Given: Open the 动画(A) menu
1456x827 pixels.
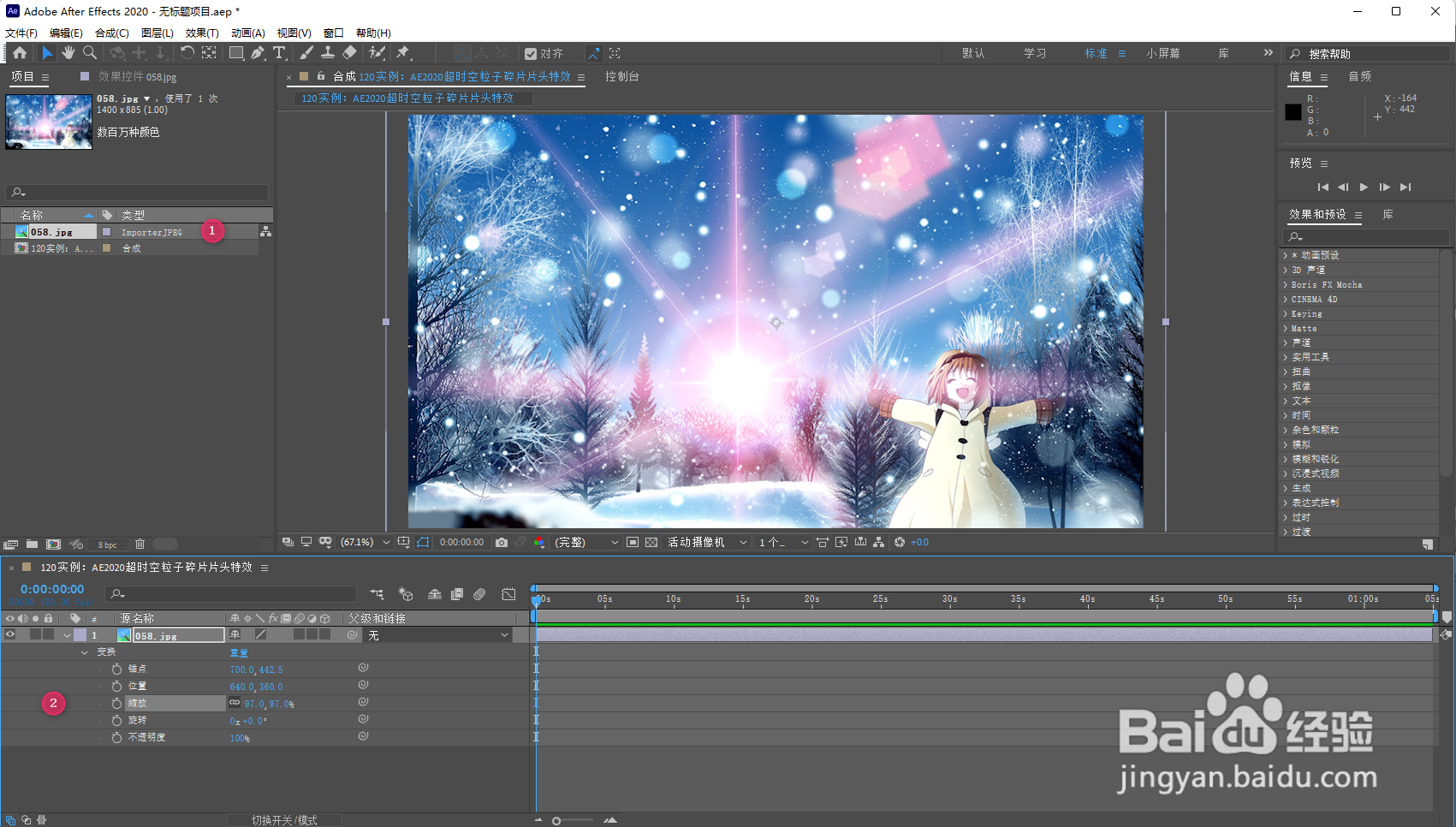Looking at the screenshot, I should click(x=247, y=33).
